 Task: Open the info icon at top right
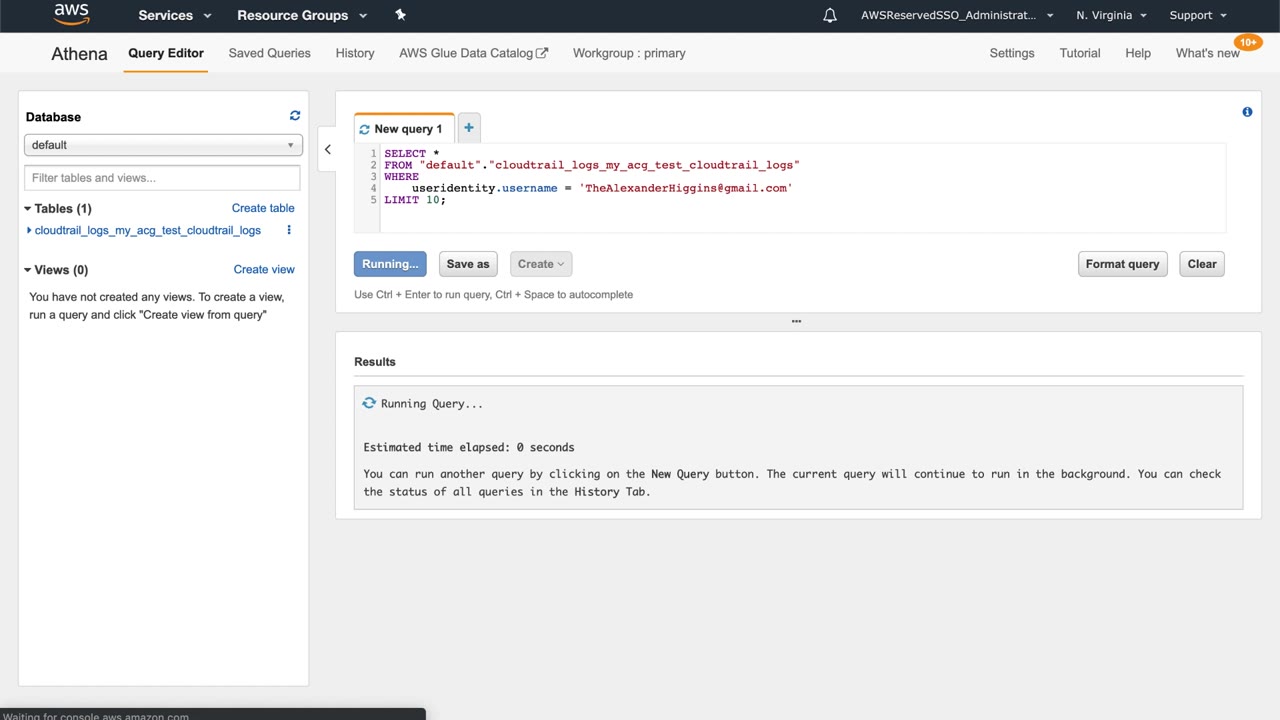pyautogui.click(x=1247, y=112)
